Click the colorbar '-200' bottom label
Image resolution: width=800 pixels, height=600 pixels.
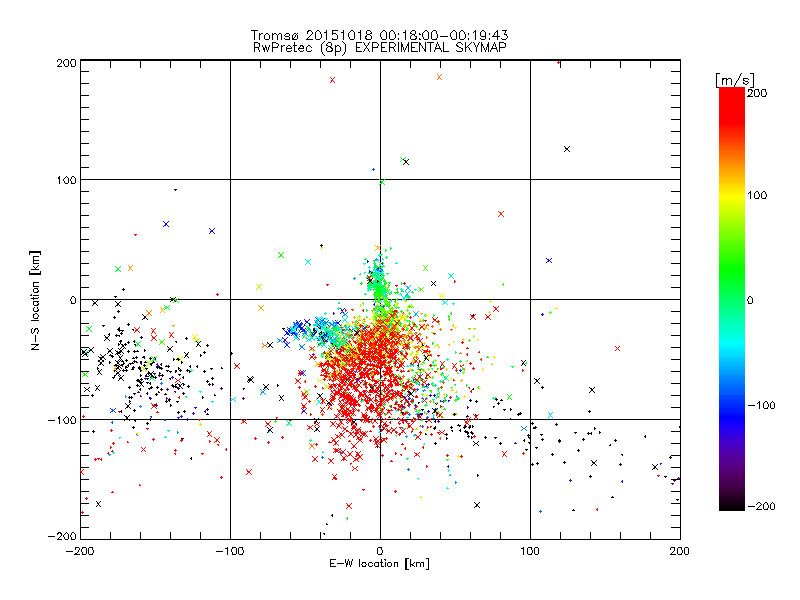pyautogui.click(x=761, y=506)
